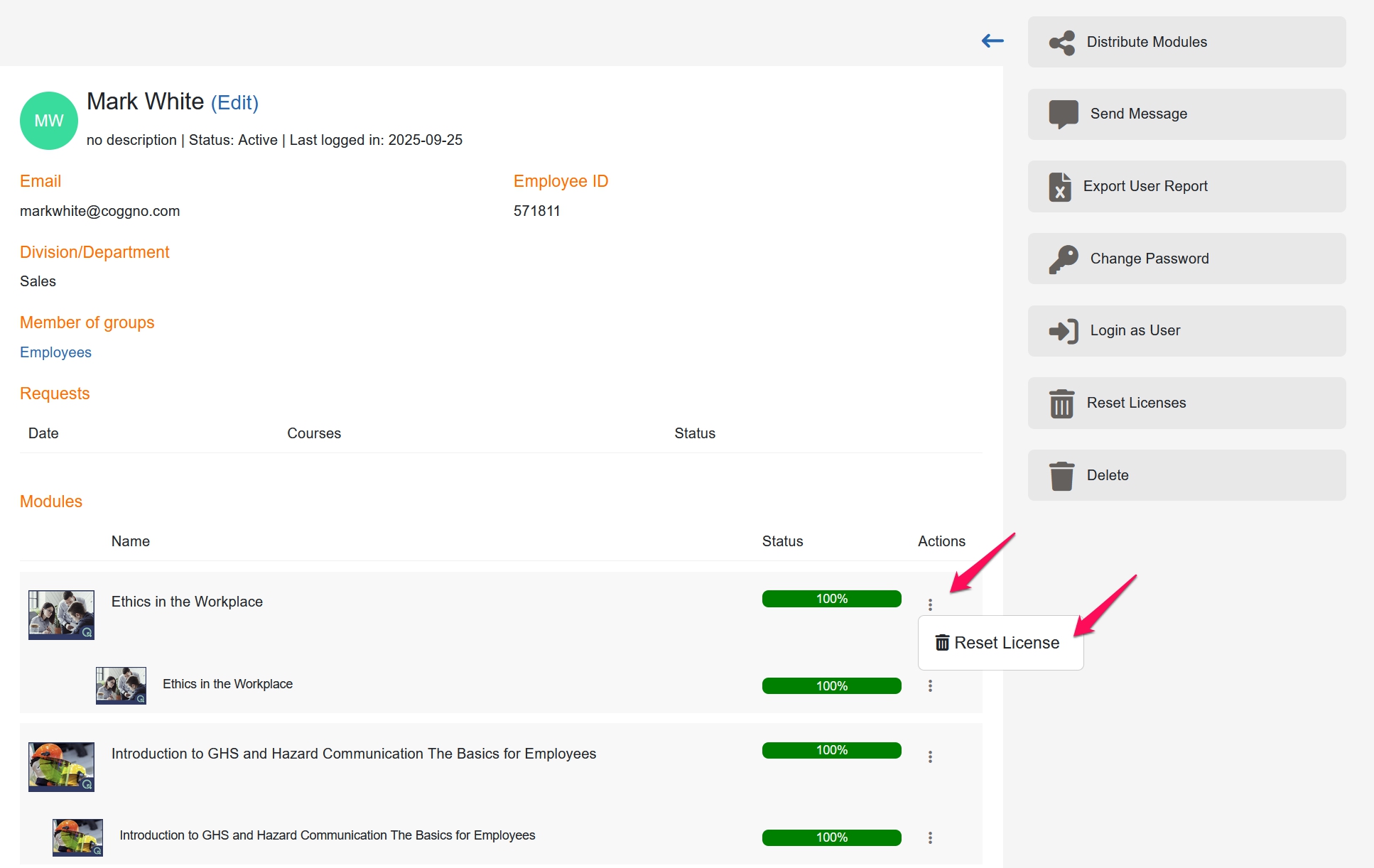Click the Requests Date column header
This screenshot has width=1374, height=868.
coord(43,433)
